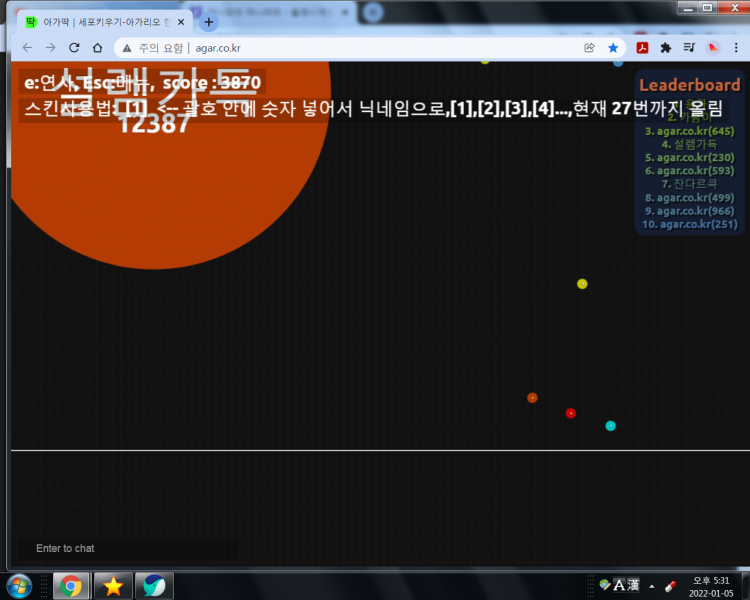Close the 아가딱 browser tab

pyautogui.click(x=181, y=22)
